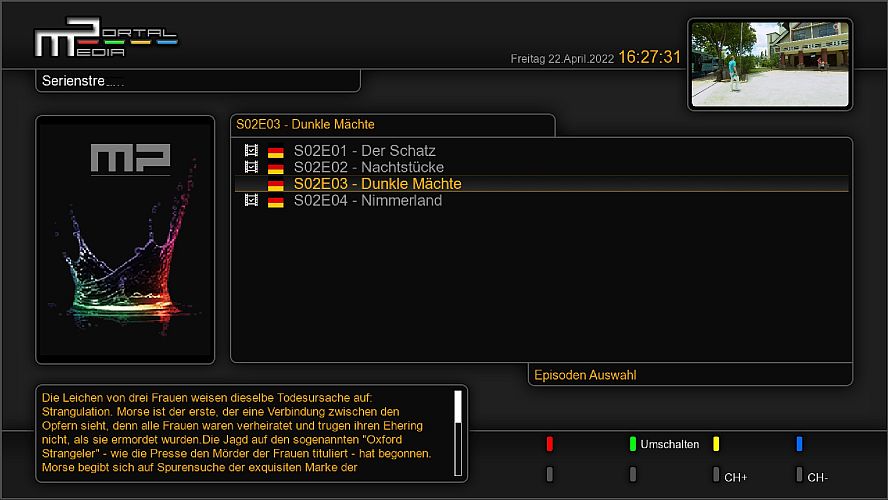Select episode S02E01 - Der Schatz
The height and width of the screenshot is (500, 888).
point(364,150)
